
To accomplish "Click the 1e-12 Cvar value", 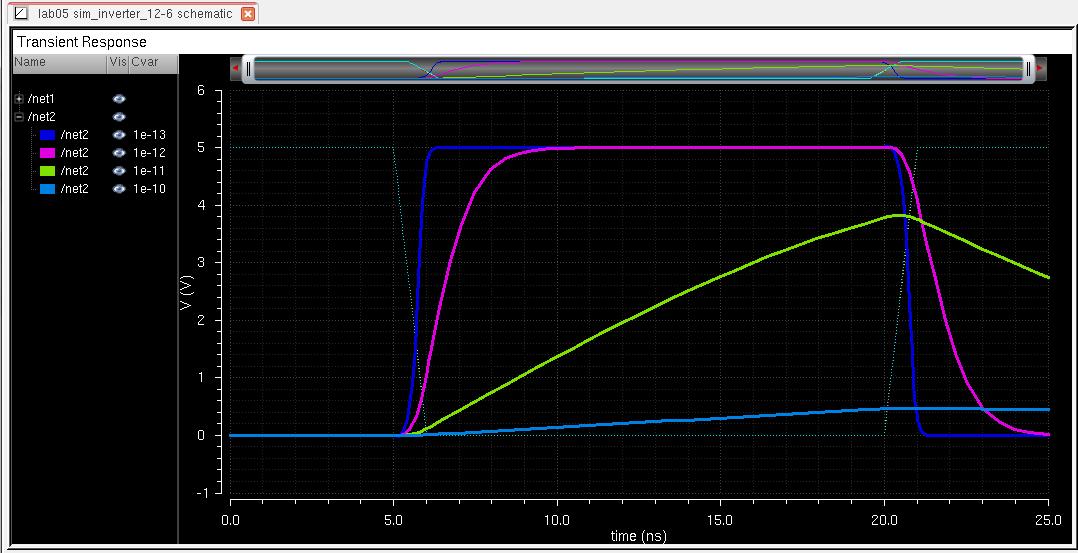I will pos(149,153).
